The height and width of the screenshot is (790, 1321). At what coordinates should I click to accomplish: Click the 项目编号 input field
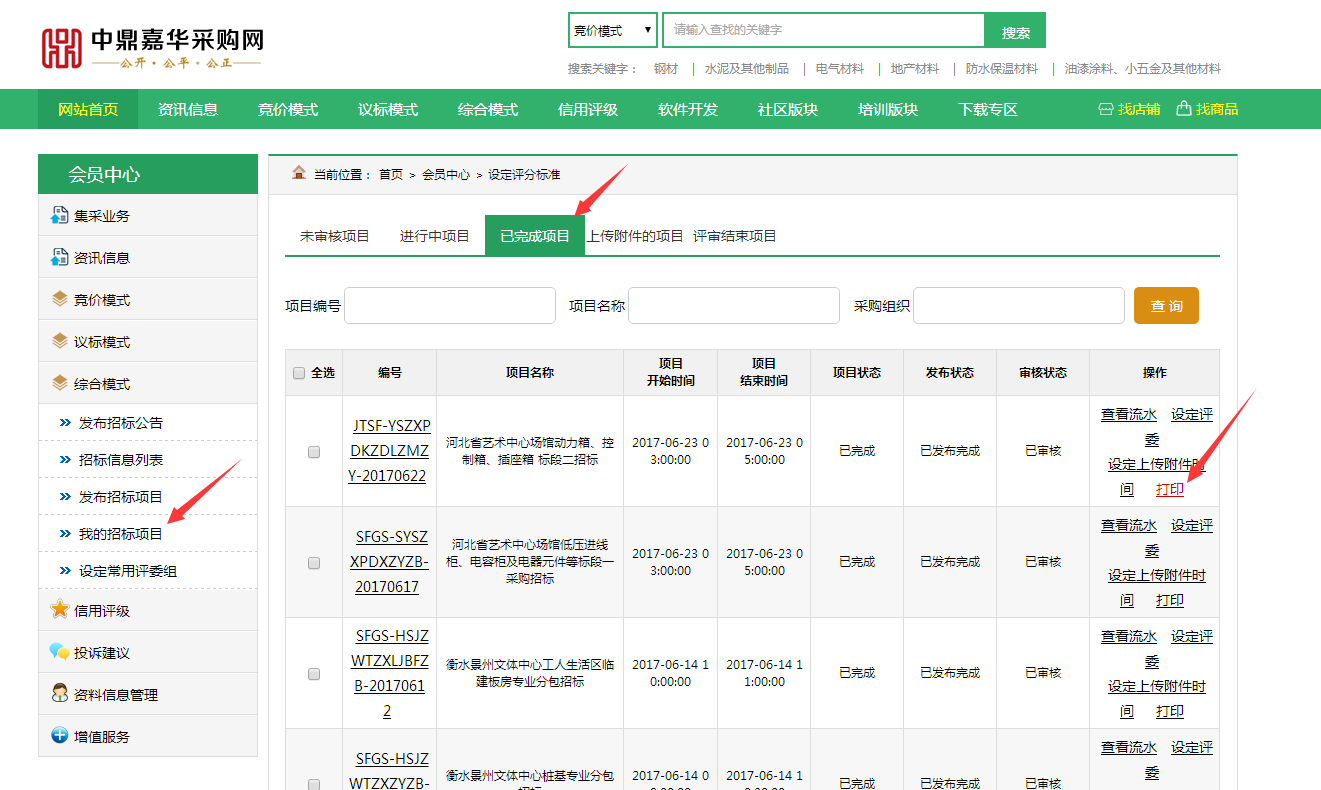click(x=450, y=306)
